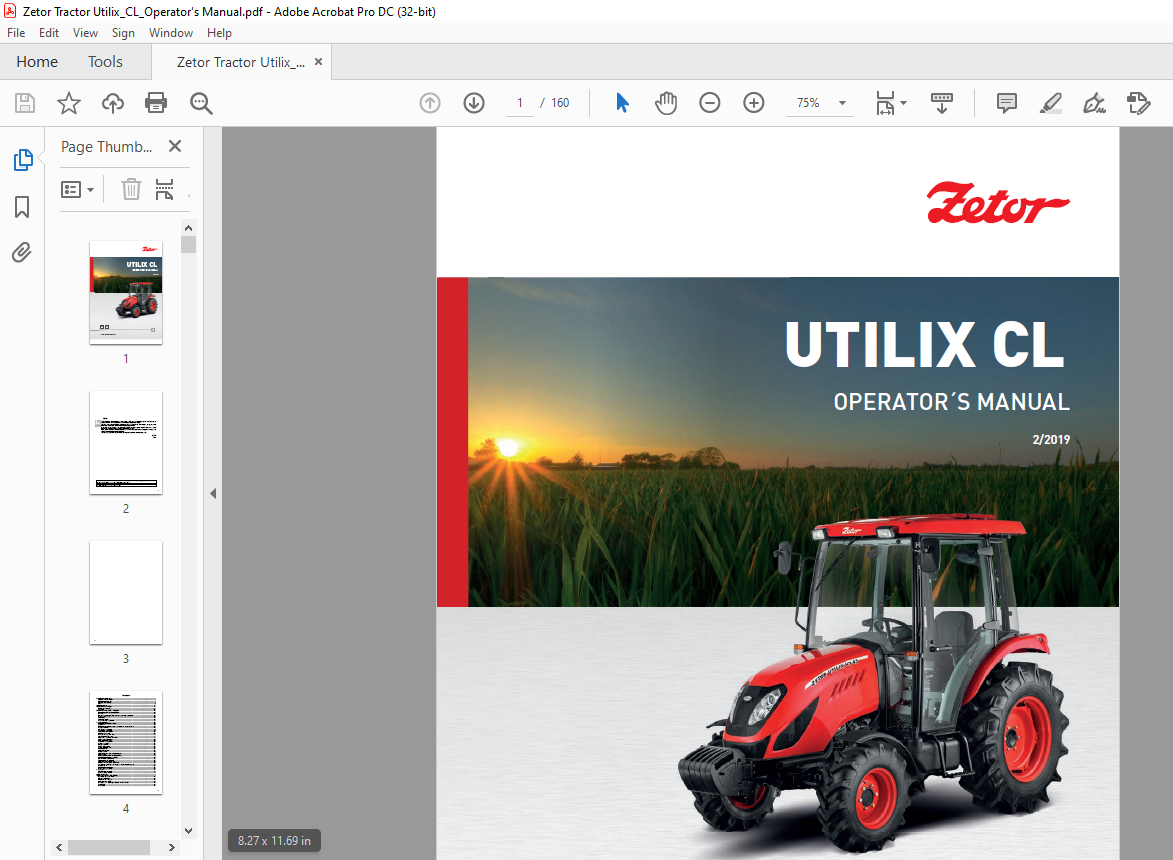Open the Sign document pen icon
This screenshot has height=860, width=1173.
[1094, 103]
